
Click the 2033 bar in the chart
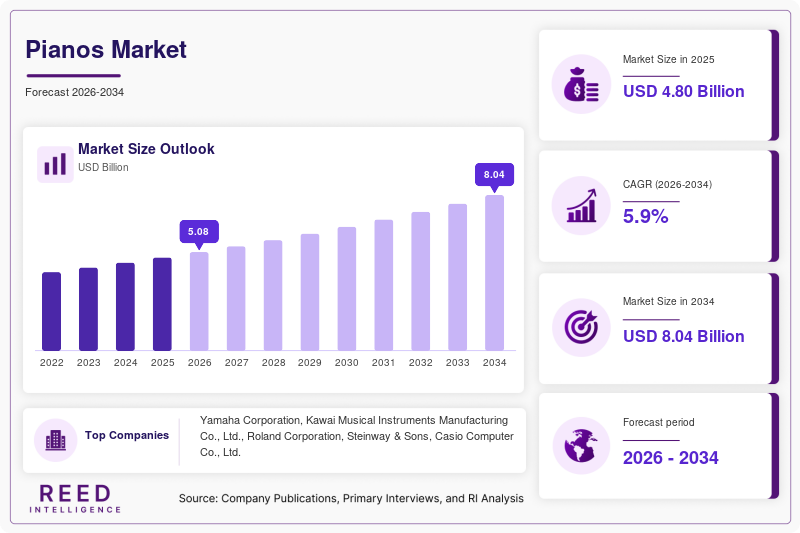458,277
